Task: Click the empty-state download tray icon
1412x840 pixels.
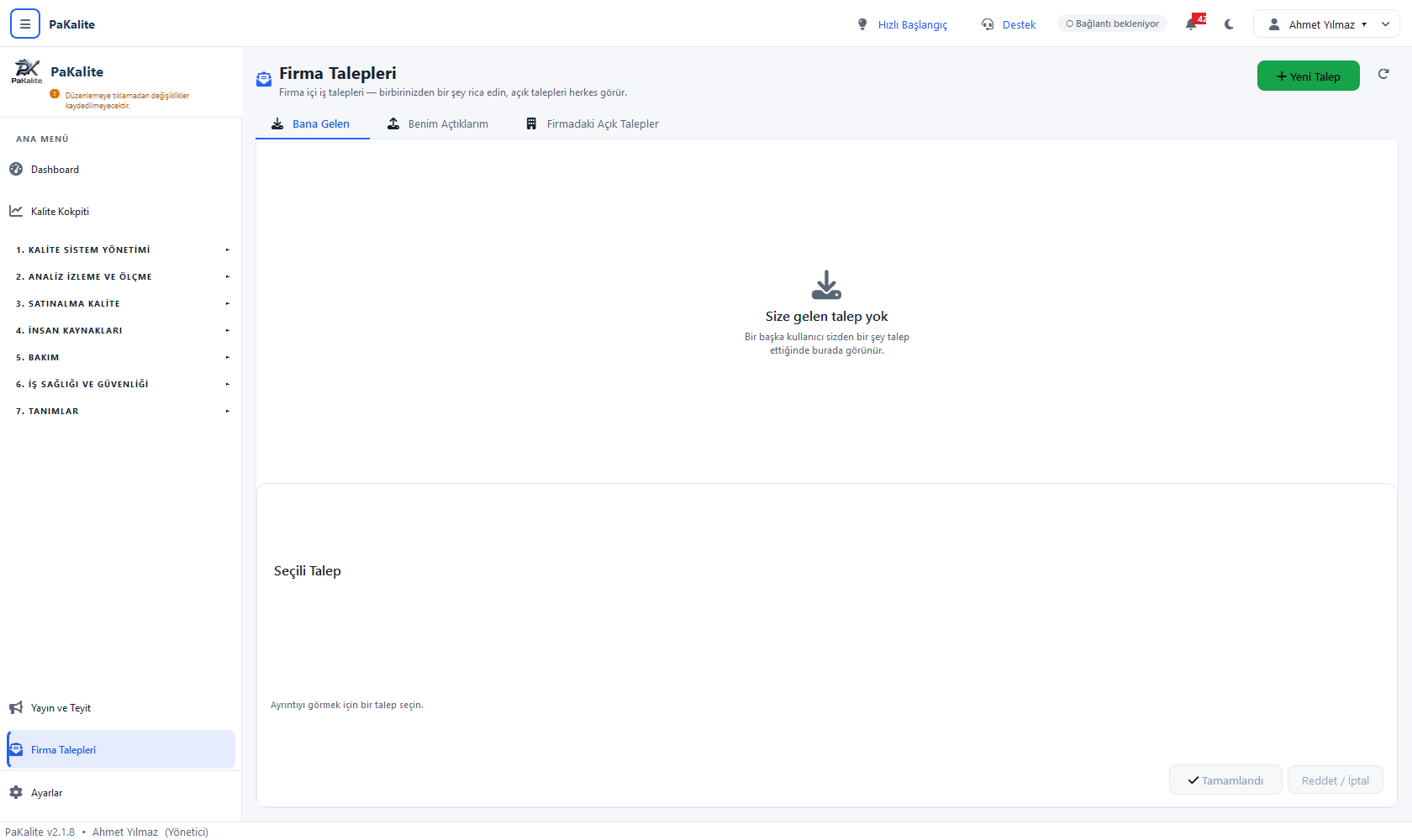Action: (827, 285)
